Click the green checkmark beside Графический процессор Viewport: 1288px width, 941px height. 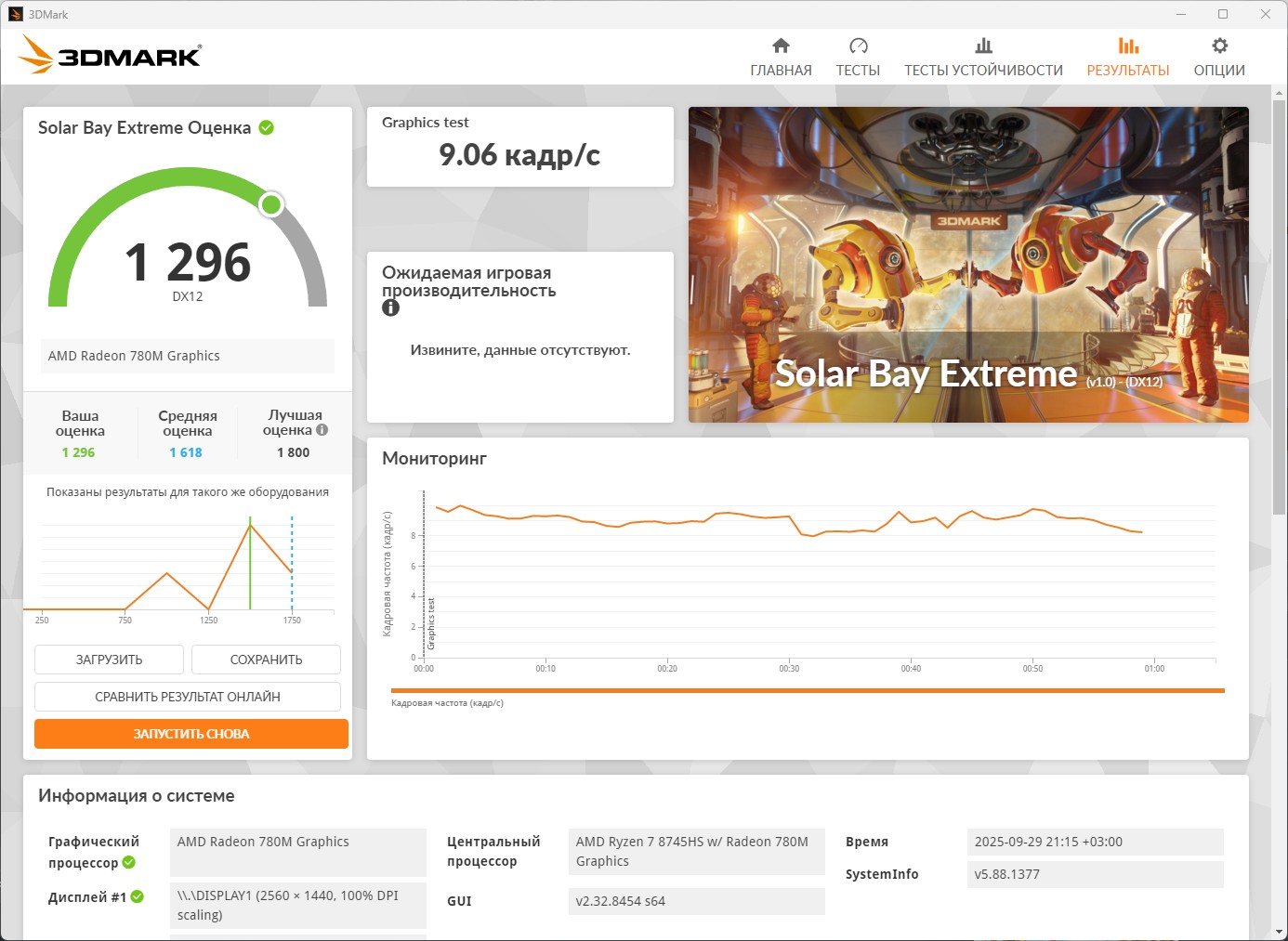click(129, 862)
